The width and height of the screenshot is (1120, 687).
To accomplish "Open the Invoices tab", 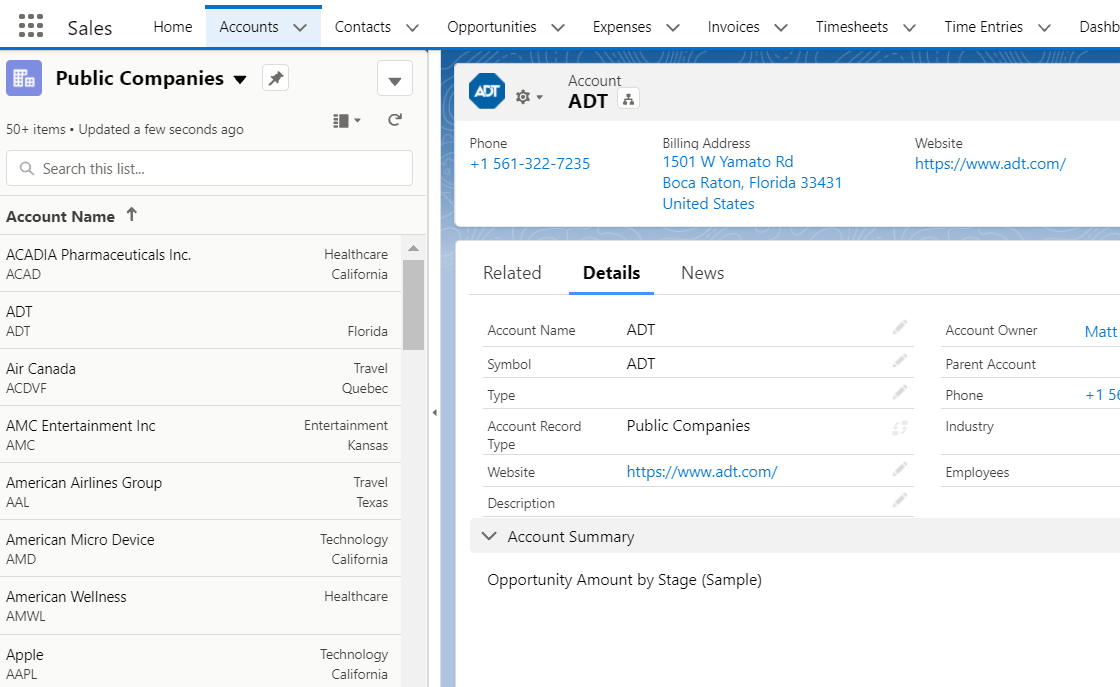I will click(x=734, y=26).
